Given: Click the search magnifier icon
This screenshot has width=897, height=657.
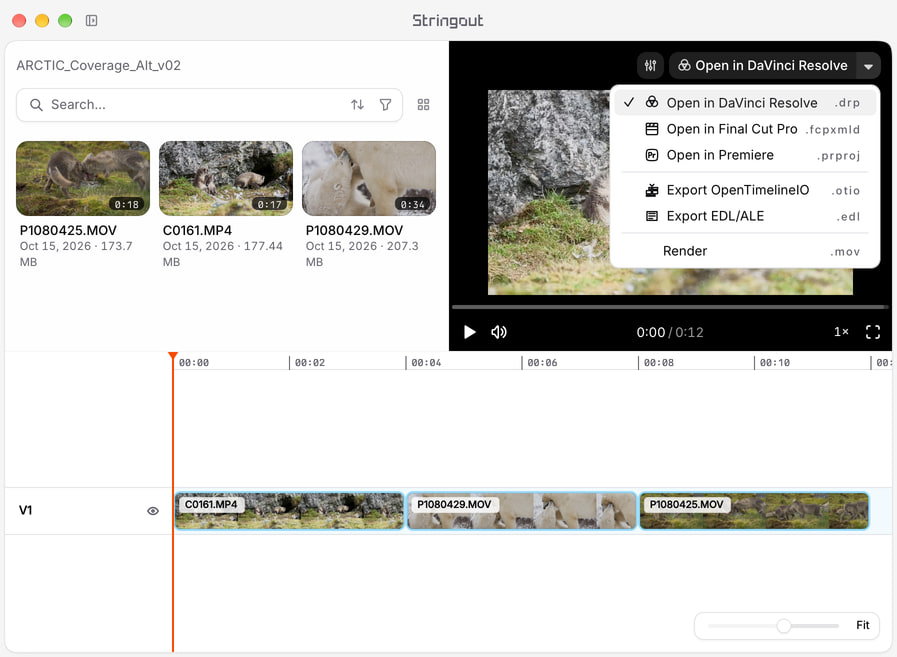Looking at the screenshot, I should click(36, 105).
